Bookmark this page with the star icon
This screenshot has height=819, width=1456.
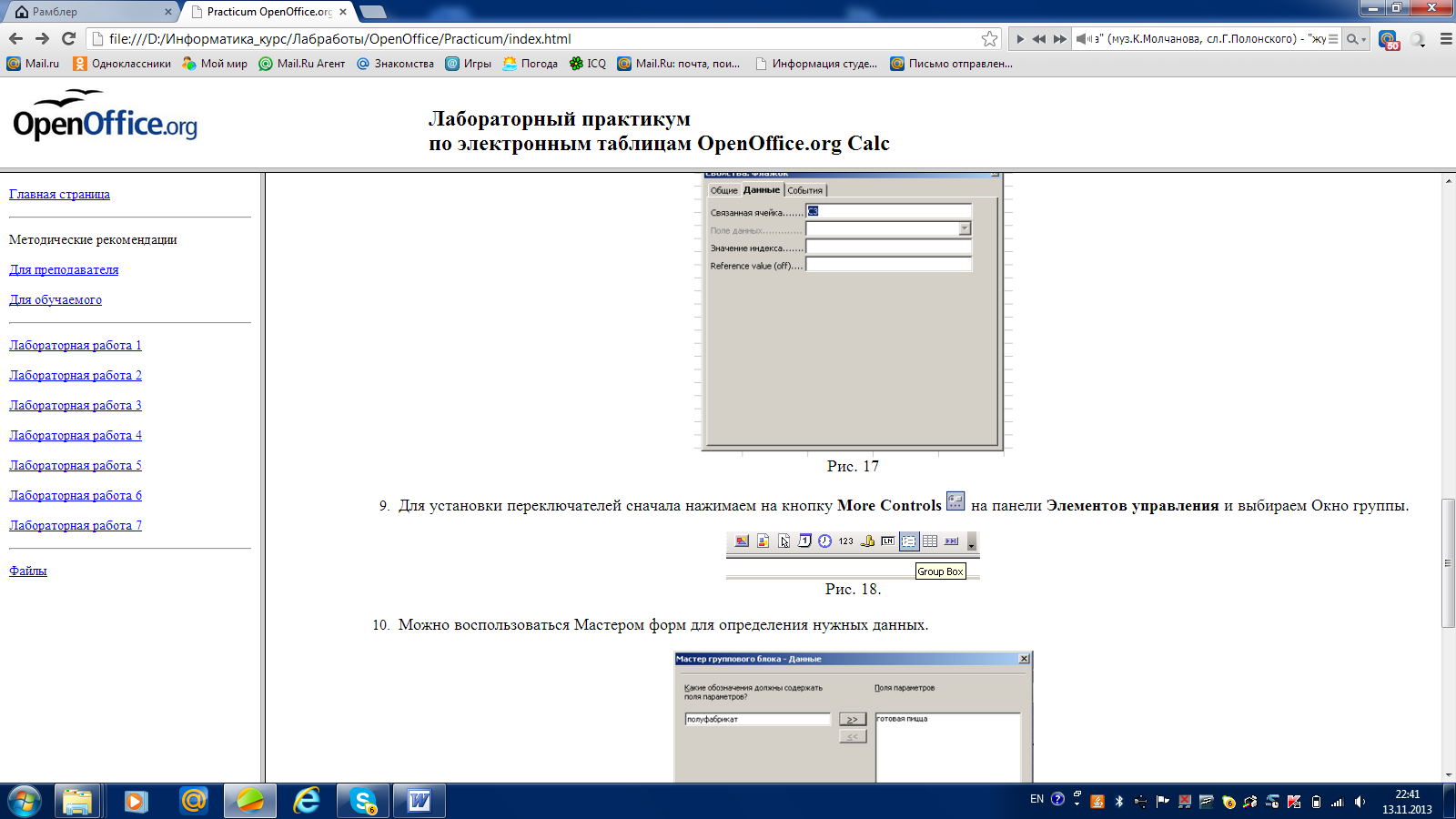(x=989, y=38)
